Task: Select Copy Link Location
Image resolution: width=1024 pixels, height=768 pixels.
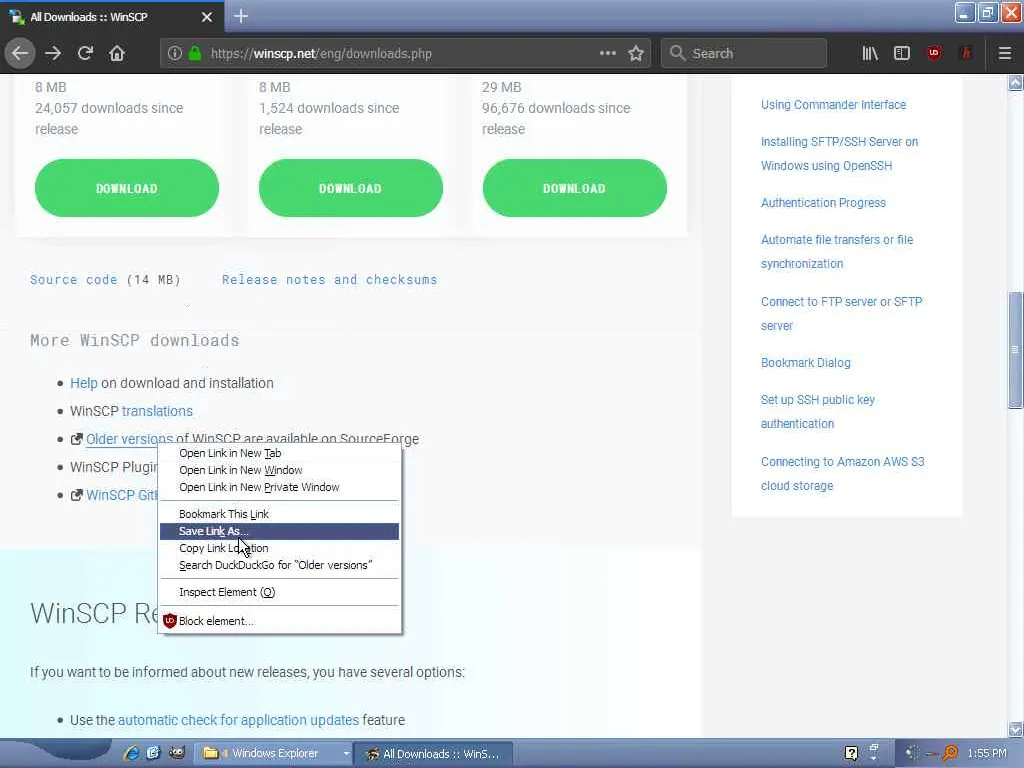Action: pos(279,548)
